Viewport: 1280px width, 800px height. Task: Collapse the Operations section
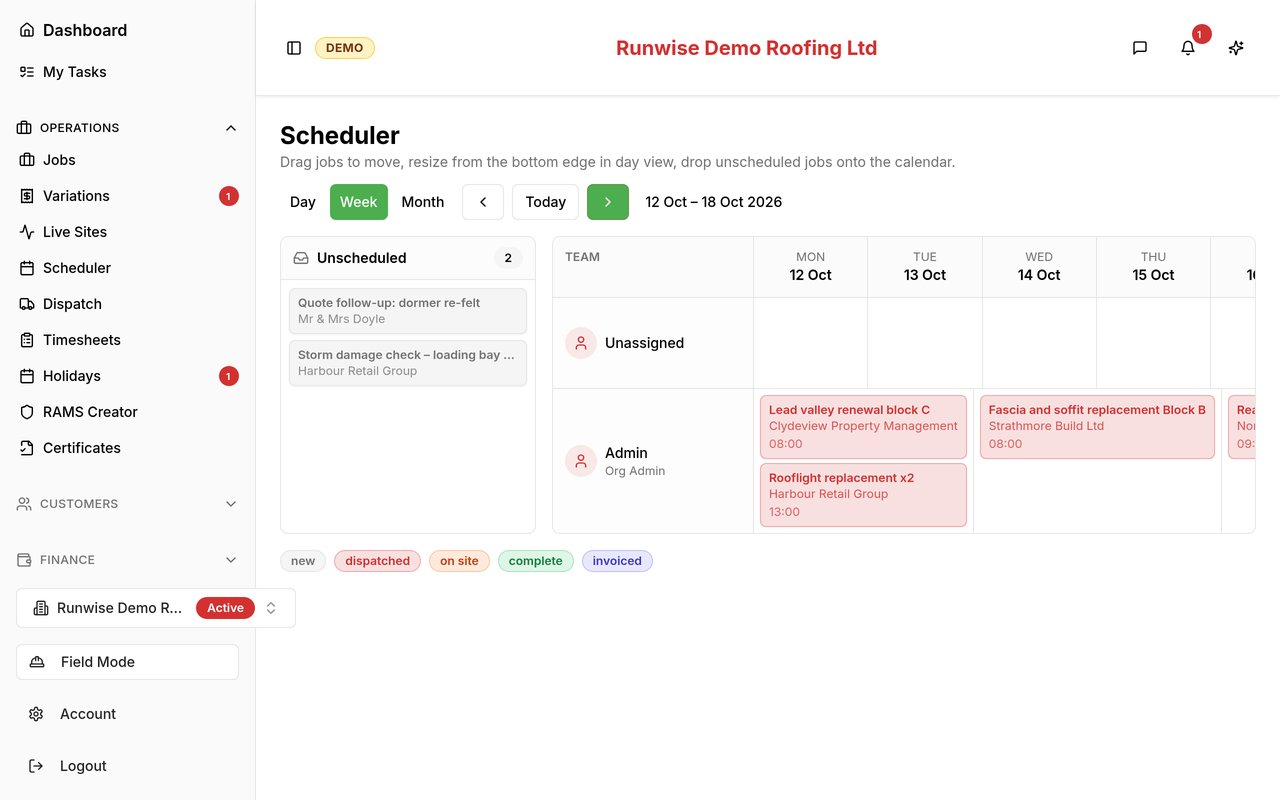point(128,128)
